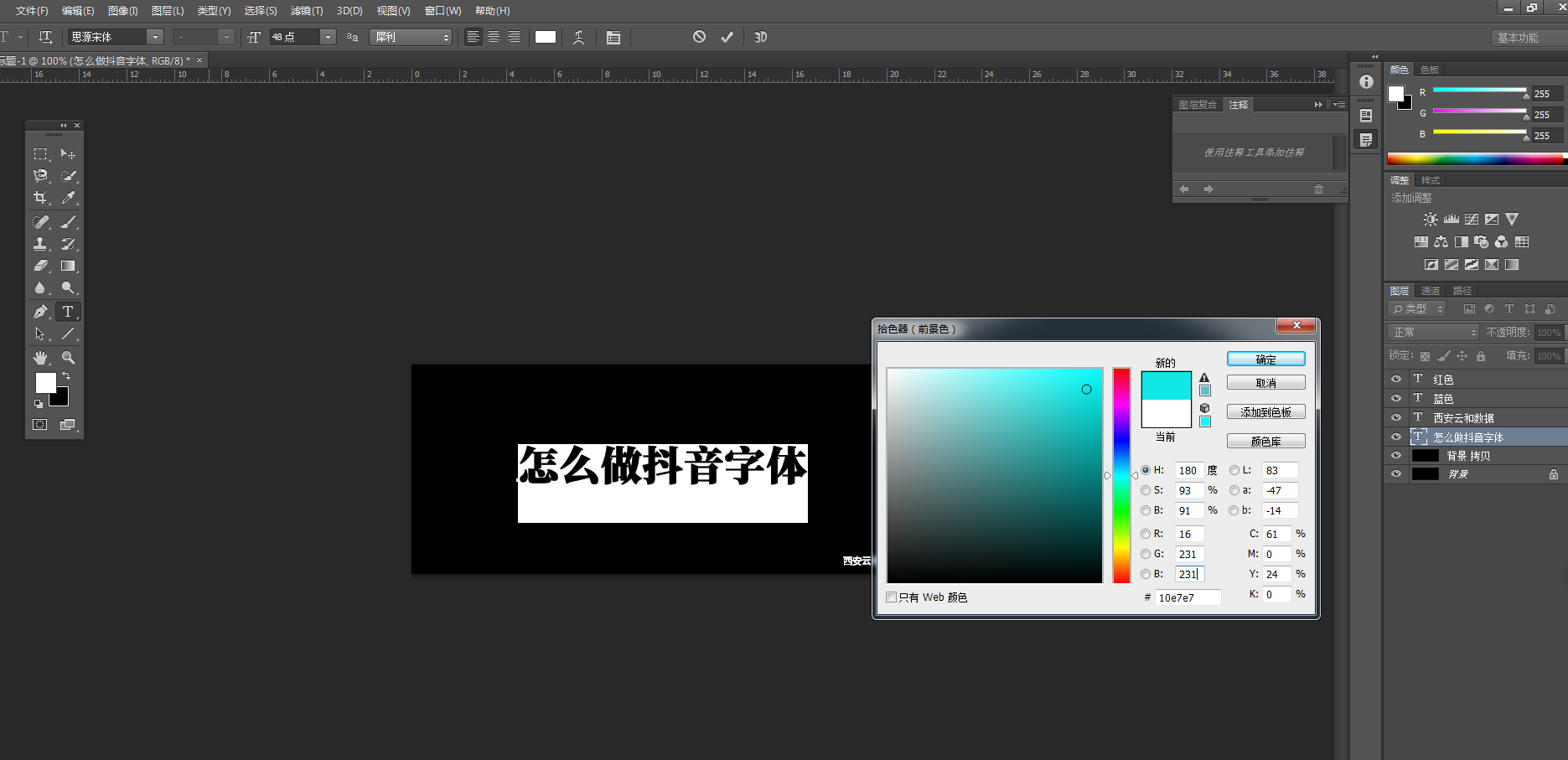Click the Quick Mask mode icon
The width and height of the screenshot is (1568, 760).
tap(39, 425)
